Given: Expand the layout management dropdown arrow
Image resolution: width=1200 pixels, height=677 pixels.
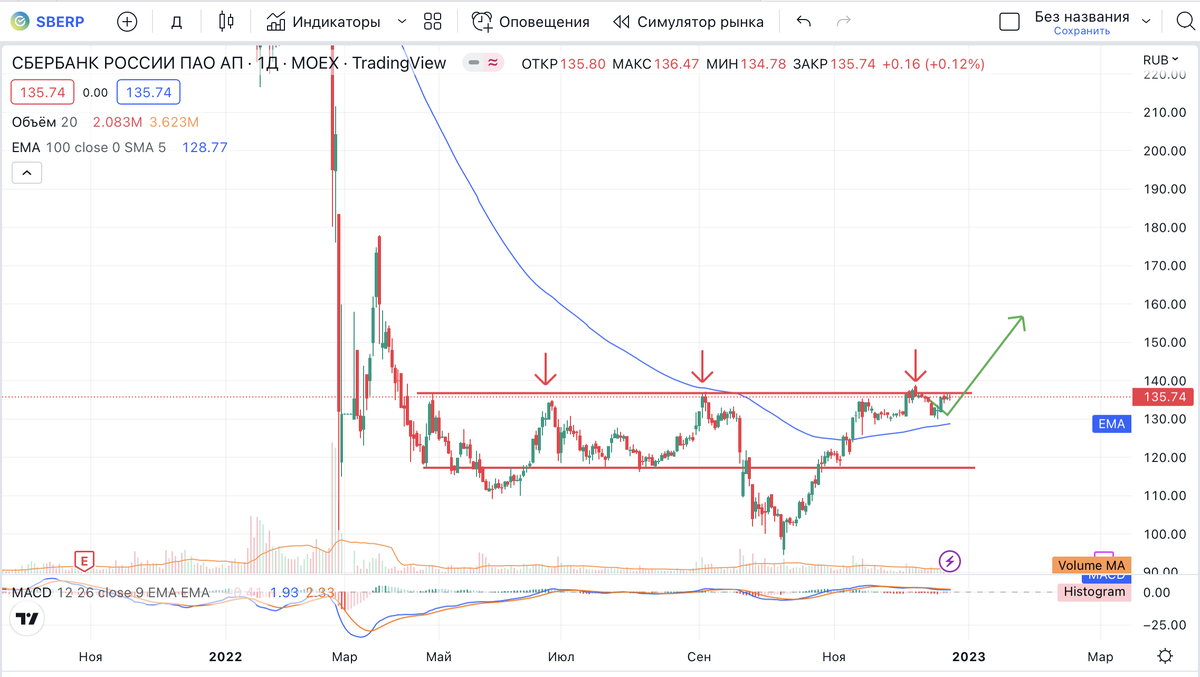Looking at the screenshot, I should click(1146, 21).
